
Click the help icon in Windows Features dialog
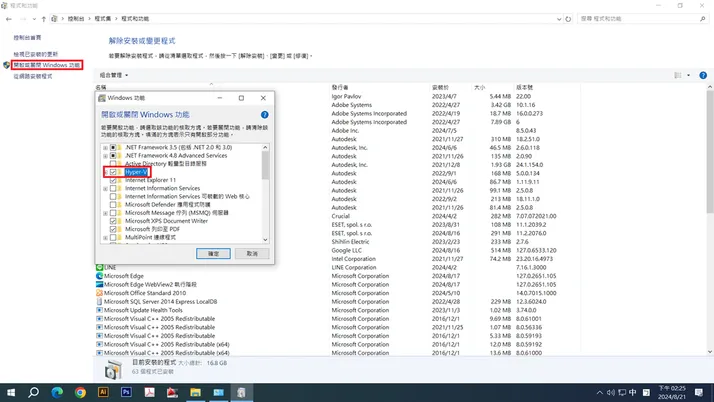(265, 115)
